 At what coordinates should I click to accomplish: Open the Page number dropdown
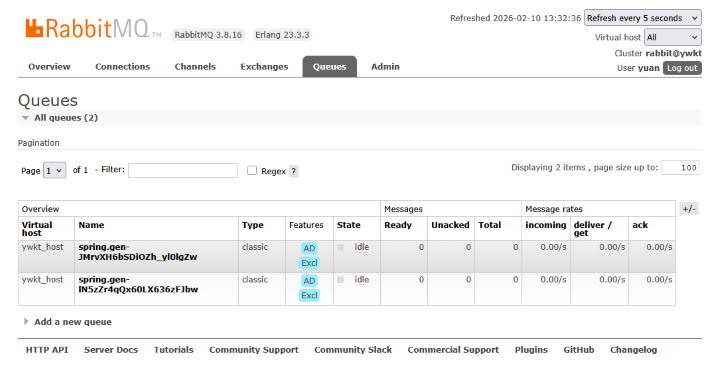[54, 170]
